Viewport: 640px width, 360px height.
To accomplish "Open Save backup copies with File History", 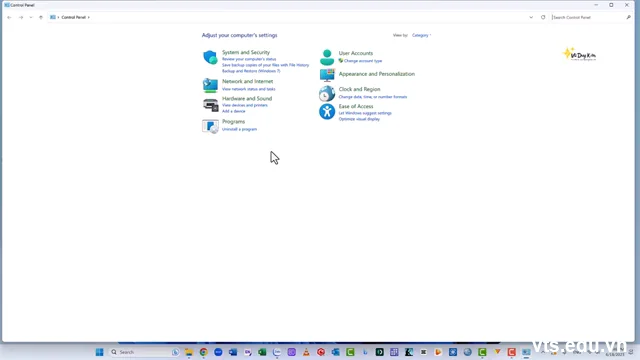I will tap(265, 65).
